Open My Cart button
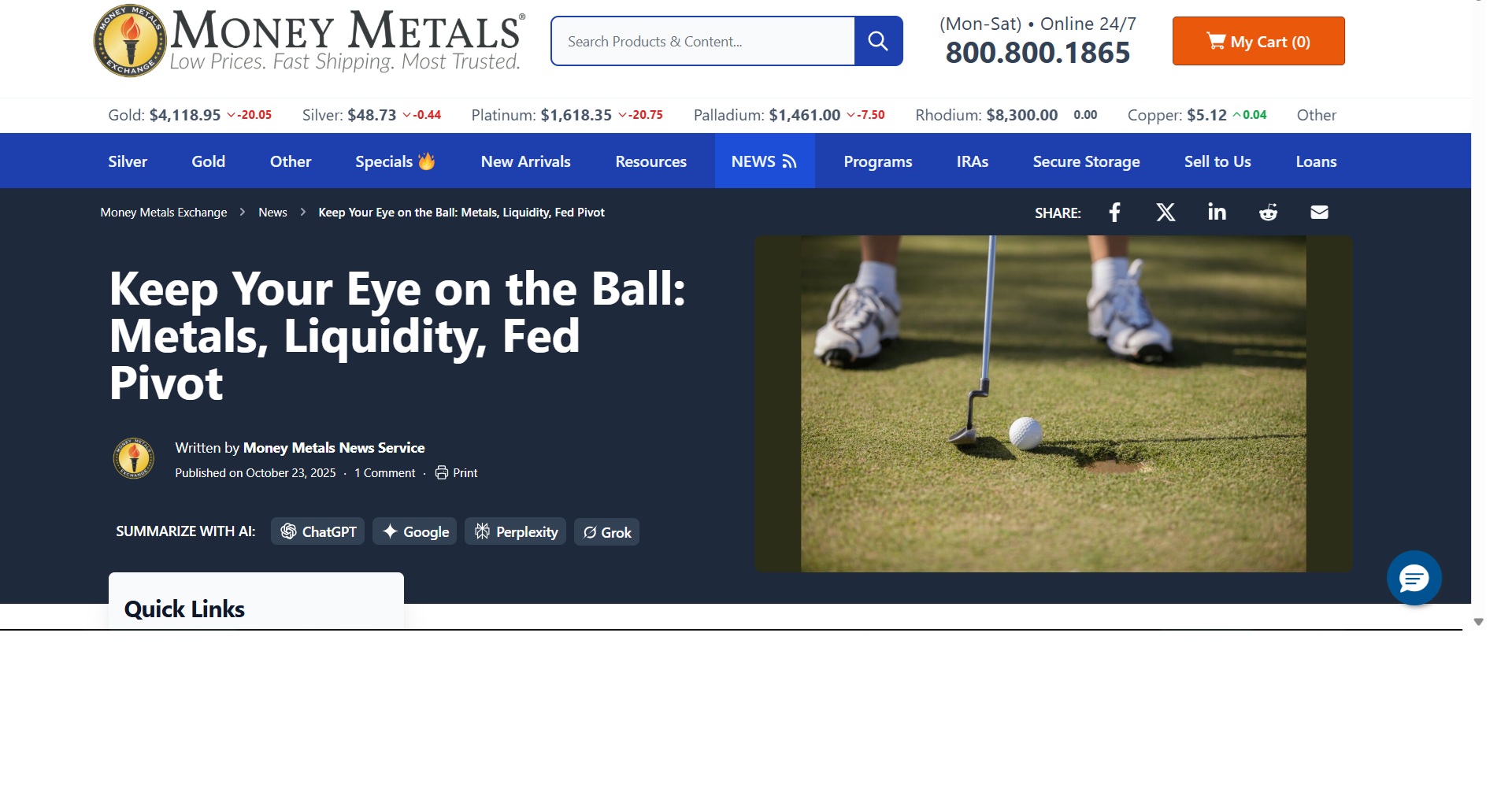This screenshot has width=1512, height=803. (1258, 41)
